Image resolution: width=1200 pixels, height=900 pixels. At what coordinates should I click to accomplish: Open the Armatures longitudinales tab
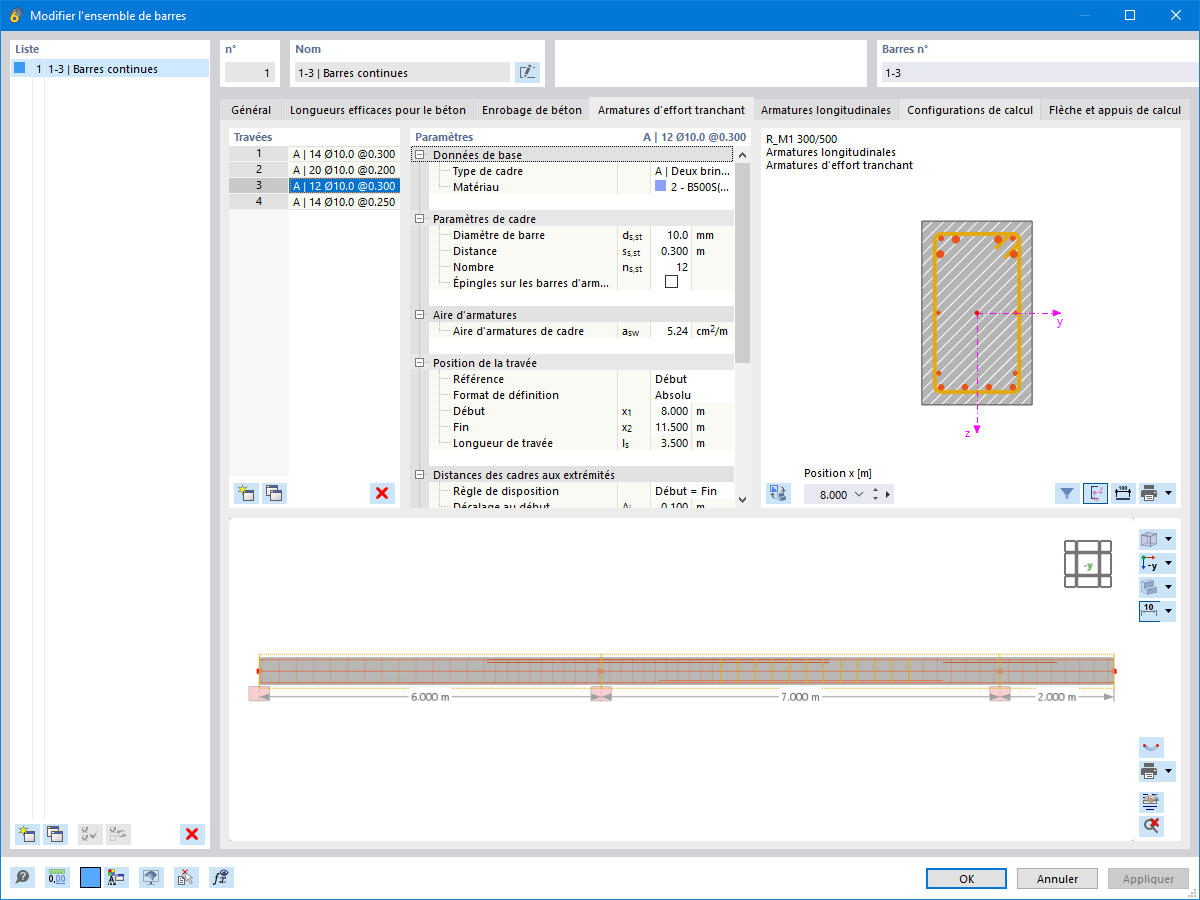pos(825,110)
